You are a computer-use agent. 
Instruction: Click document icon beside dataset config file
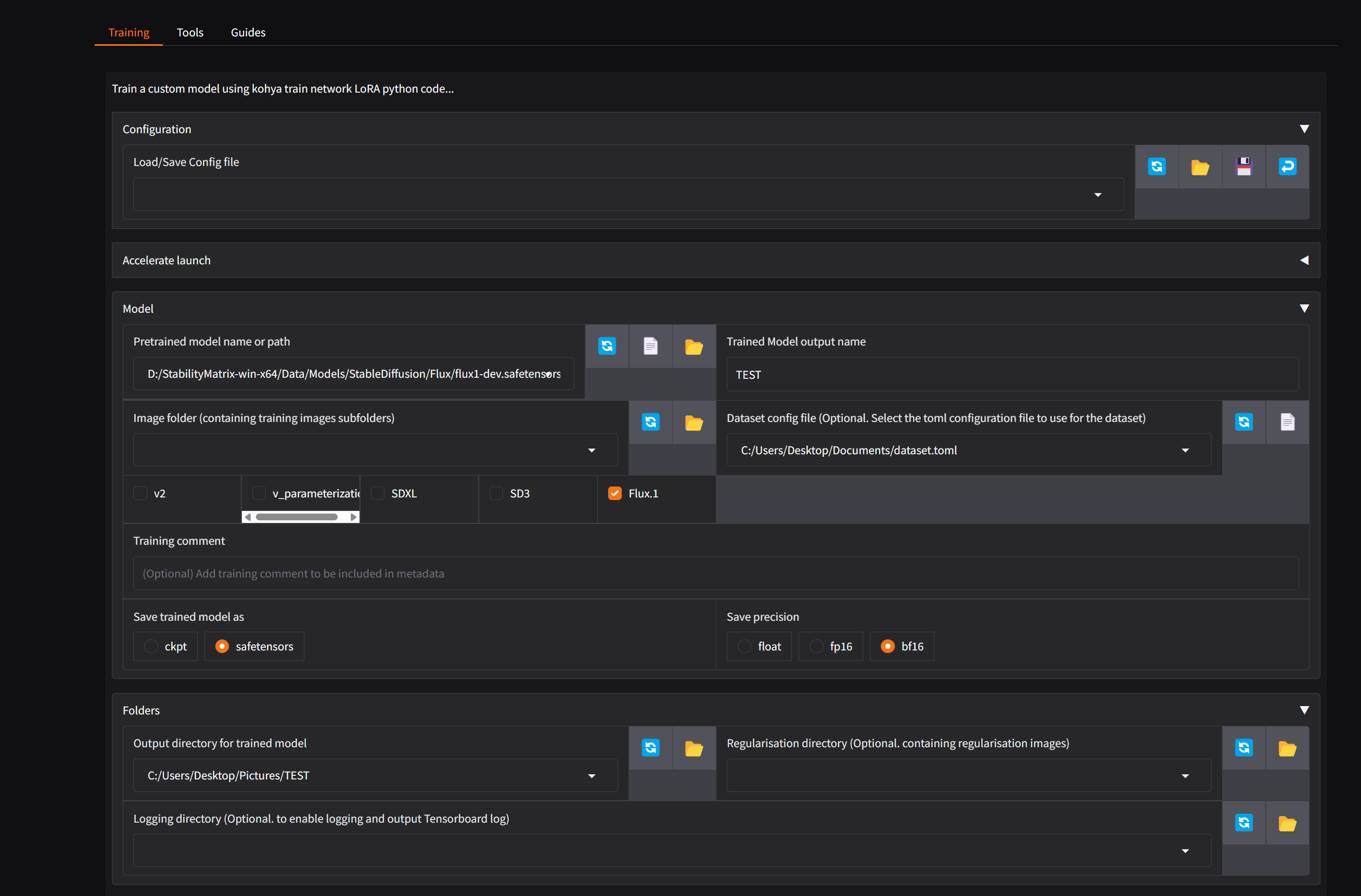pos(1287,423)
